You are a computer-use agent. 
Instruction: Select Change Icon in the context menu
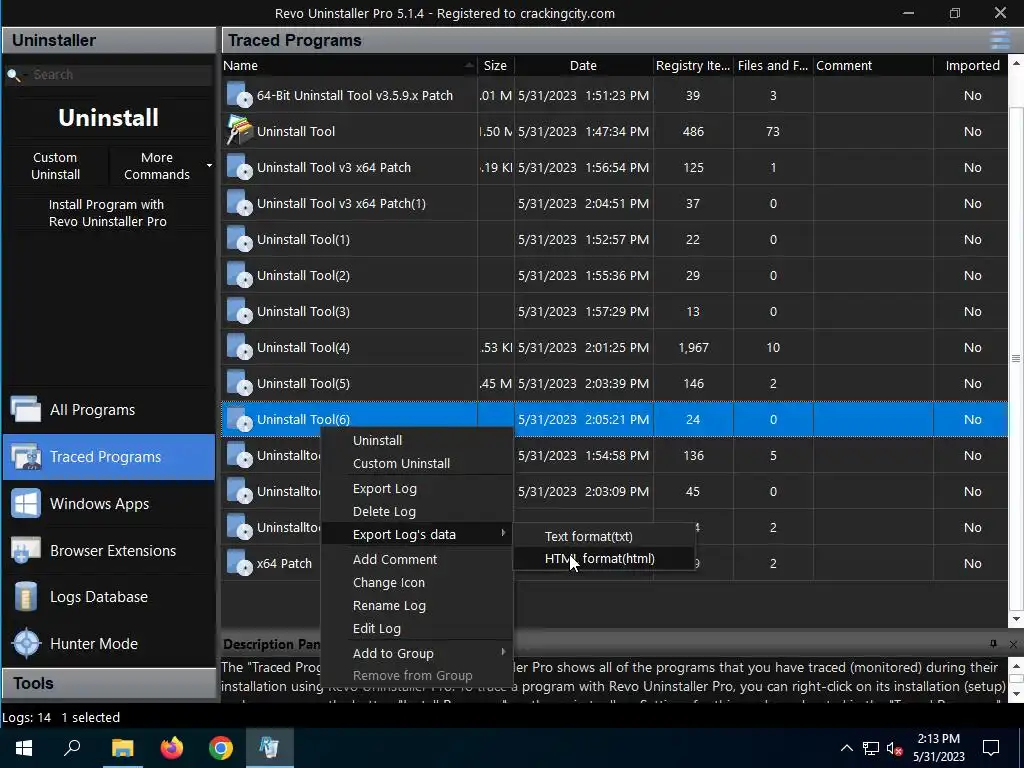[x=417, y=582]
